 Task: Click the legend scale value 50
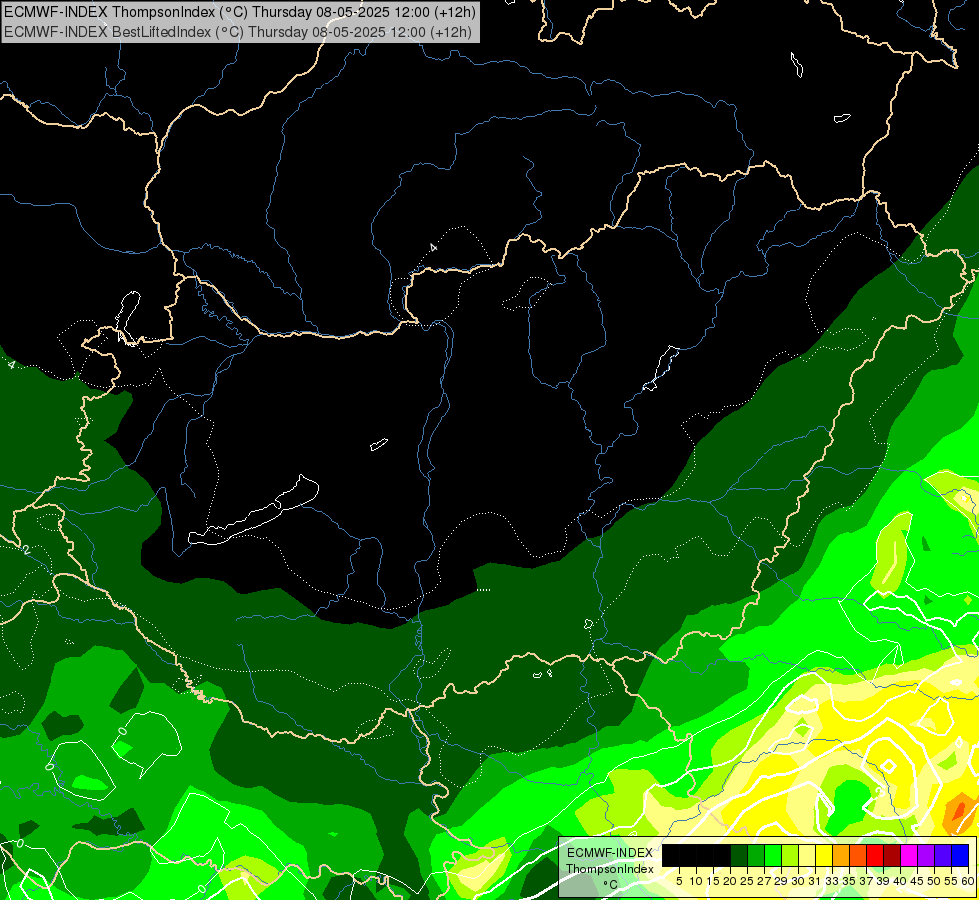935,881
